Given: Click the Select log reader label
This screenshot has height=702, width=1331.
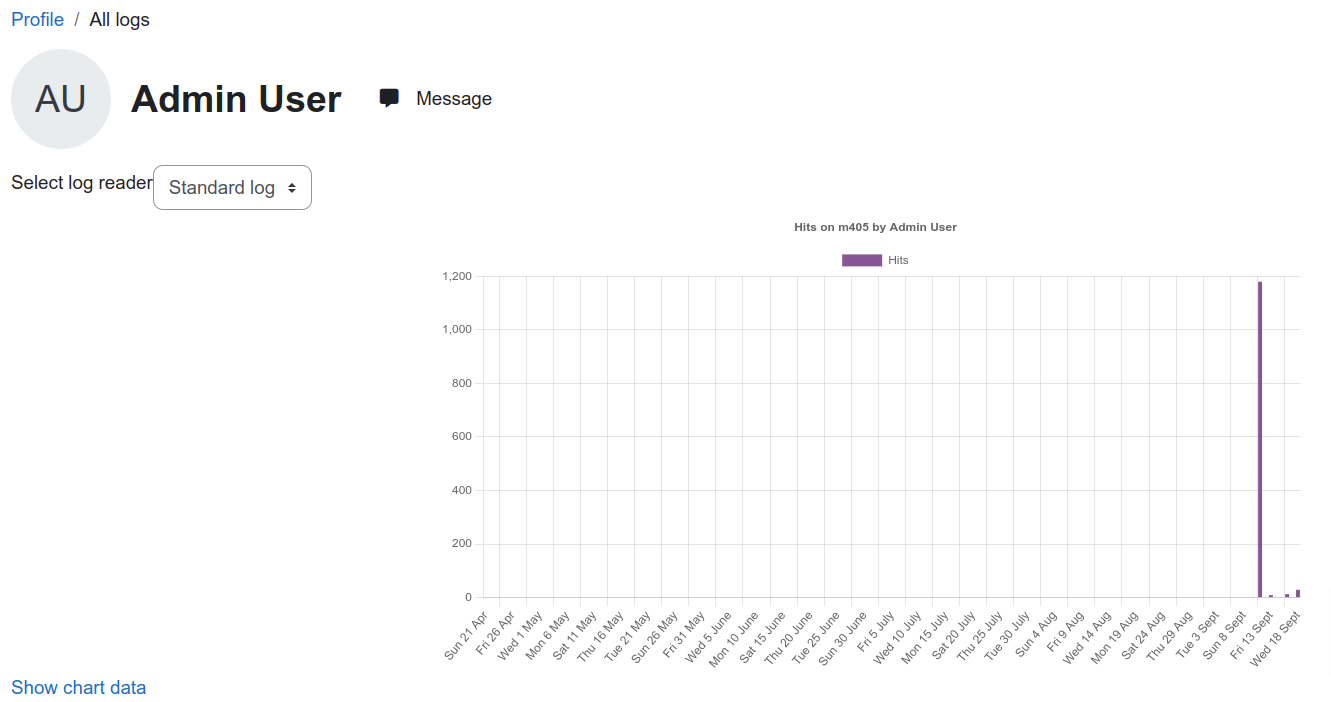Looking at the screenshot, I should click(82, 183).
